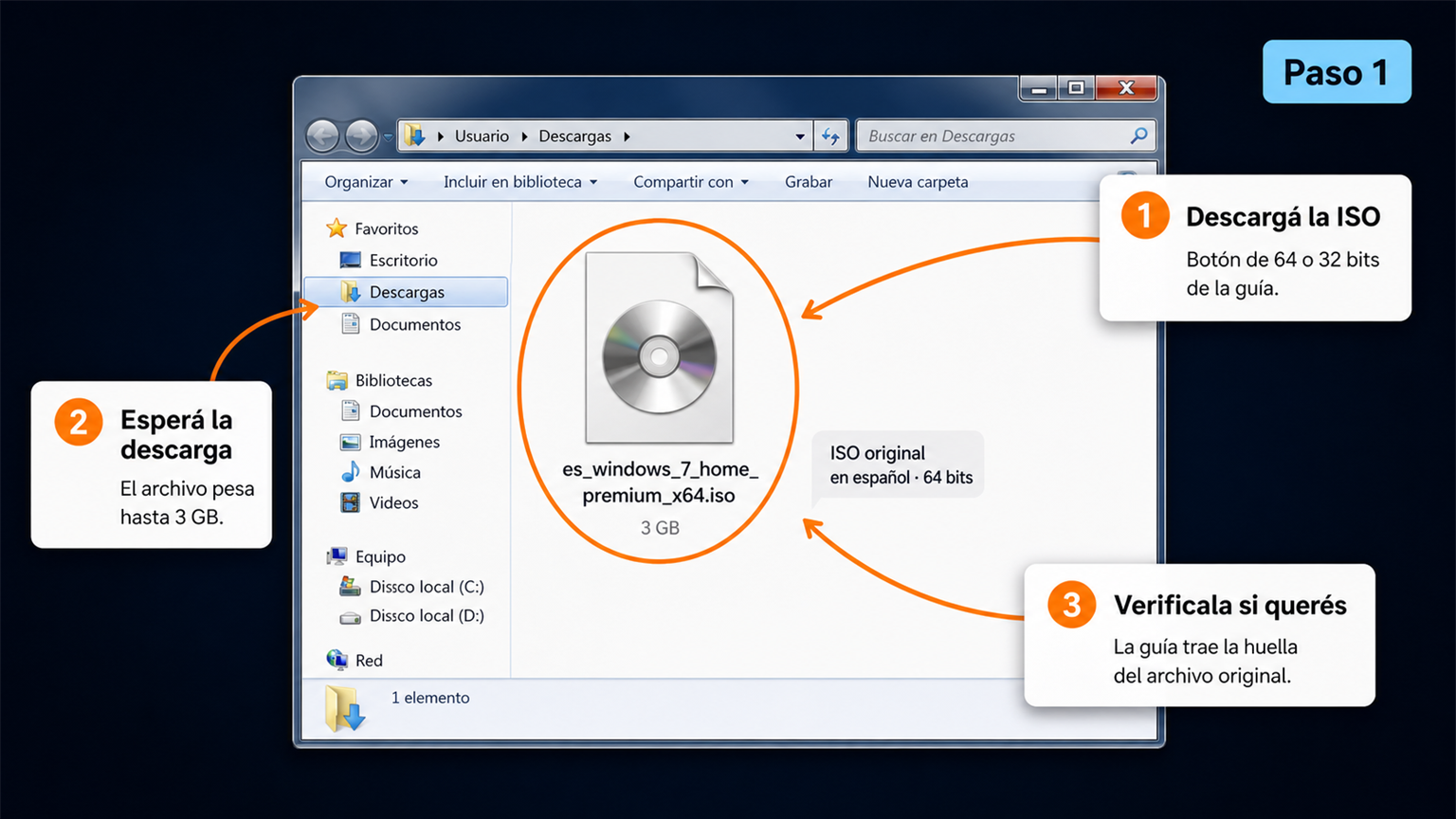This screenshot has width=1456, height=819.
Task: Click the Dissco local (C:) drive icon
Action: [351, 587]
